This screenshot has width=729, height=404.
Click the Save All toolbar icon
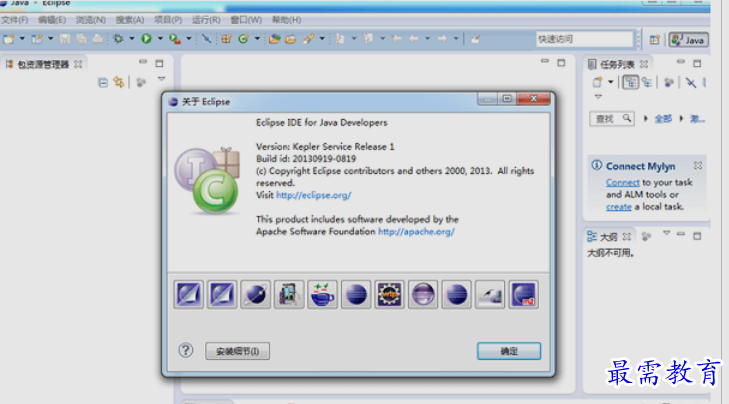click(x=81, y=39)
